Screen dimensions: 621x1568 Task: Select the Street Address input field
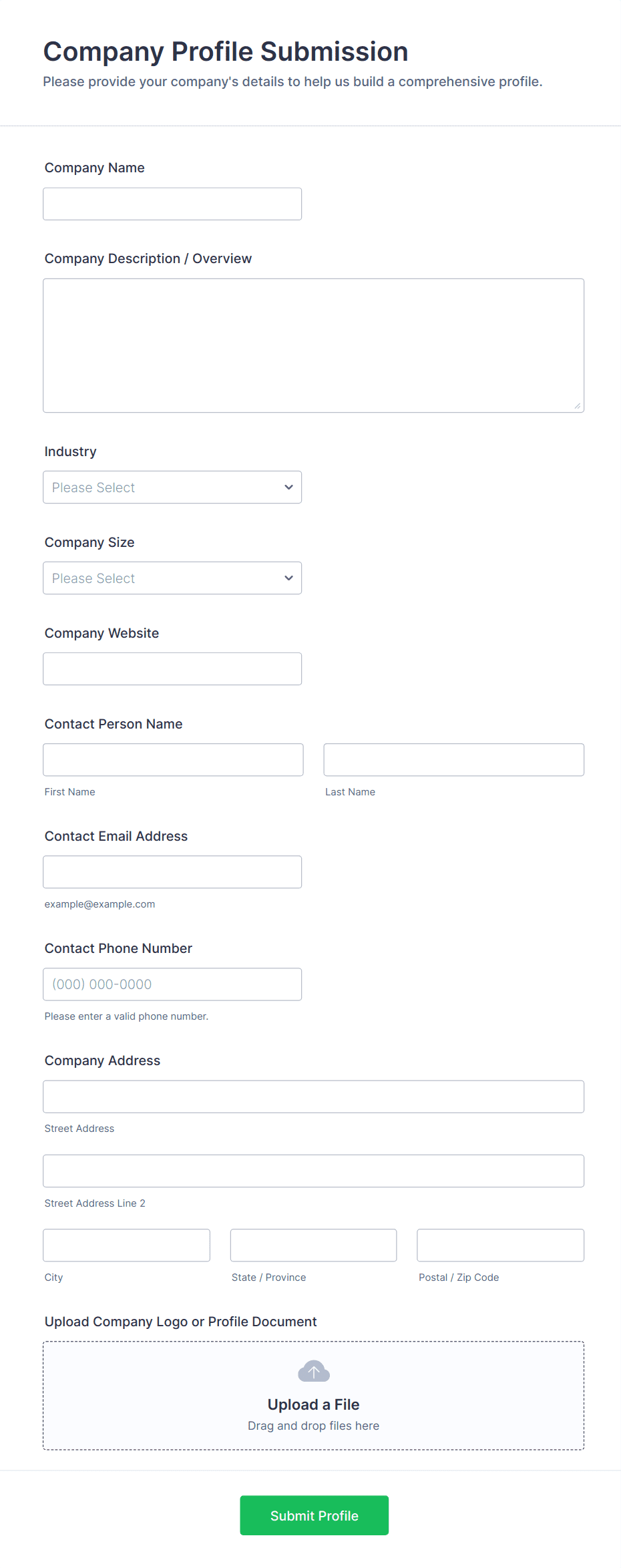tap(313, 1096)
